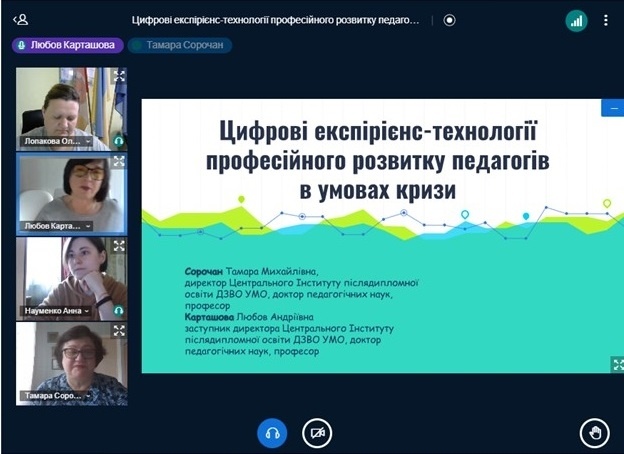Click the headset audio button

272,432
